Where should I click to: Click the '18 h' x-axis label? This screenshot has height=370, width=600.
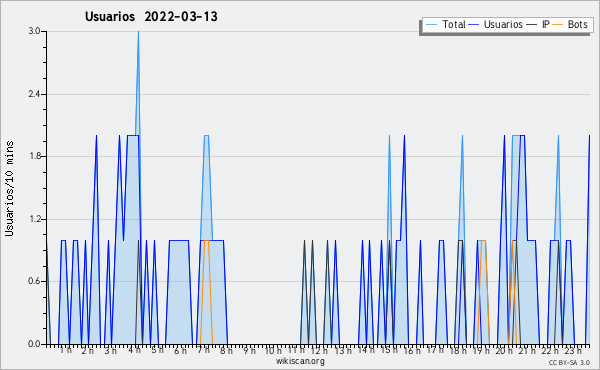458,350
